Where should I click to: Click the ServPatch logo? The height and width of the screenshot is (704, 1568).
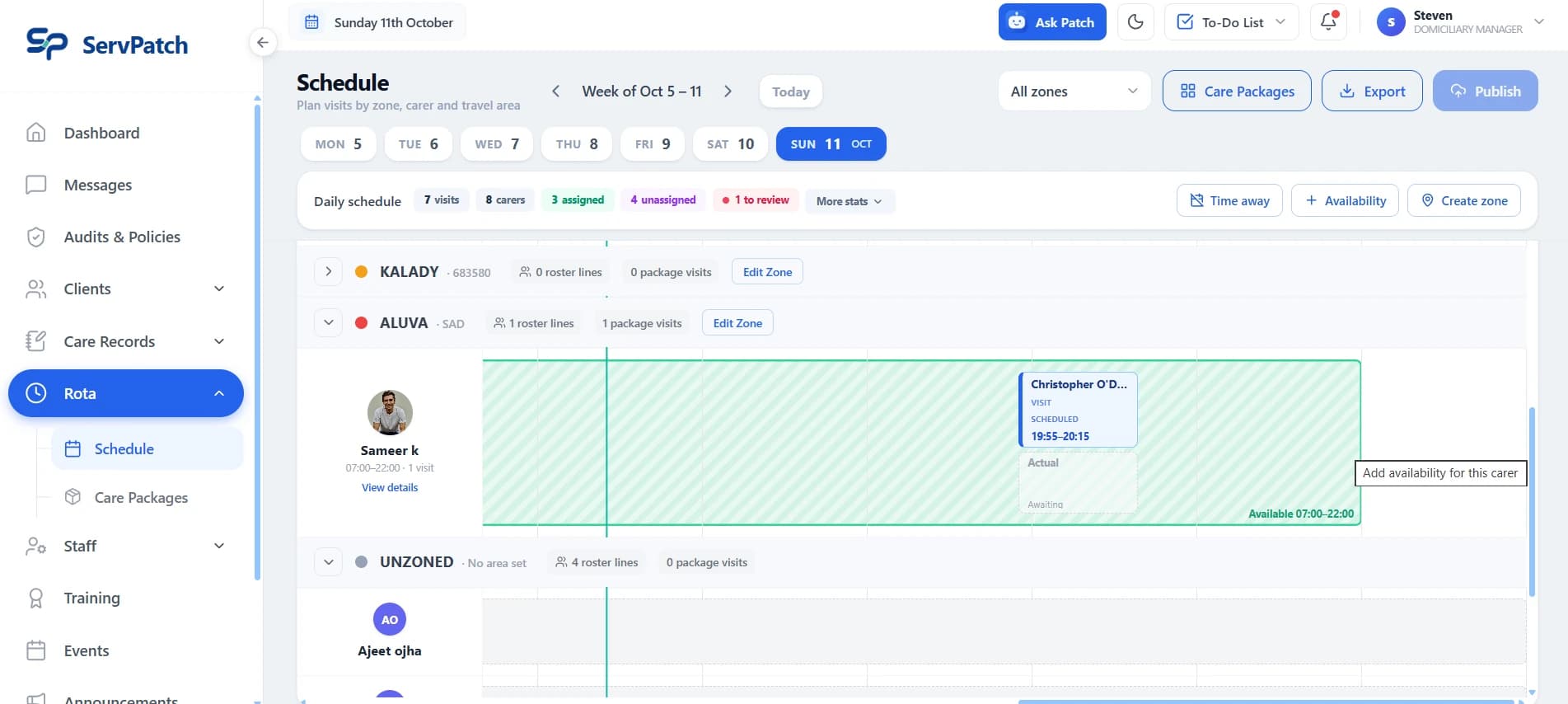[x=107, y=44]
